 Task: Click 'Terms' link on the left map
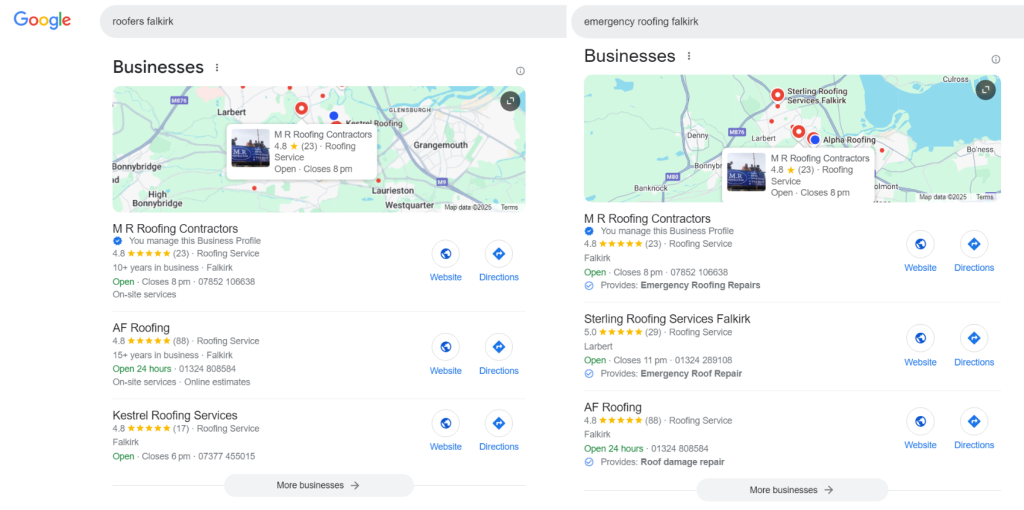pyautogui.click(x=509, y=207)
